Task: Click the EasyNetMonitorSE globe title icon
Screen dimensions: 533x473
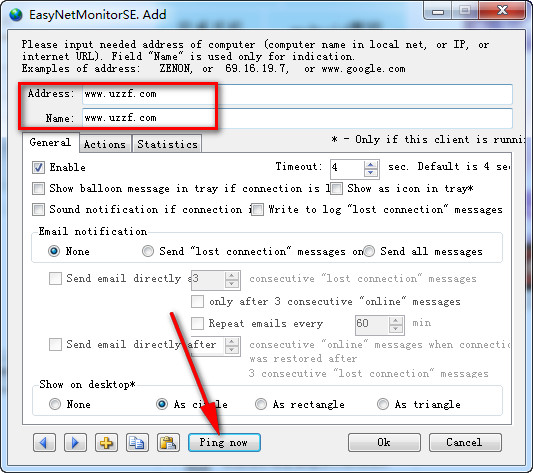Action: click(16, 15)
